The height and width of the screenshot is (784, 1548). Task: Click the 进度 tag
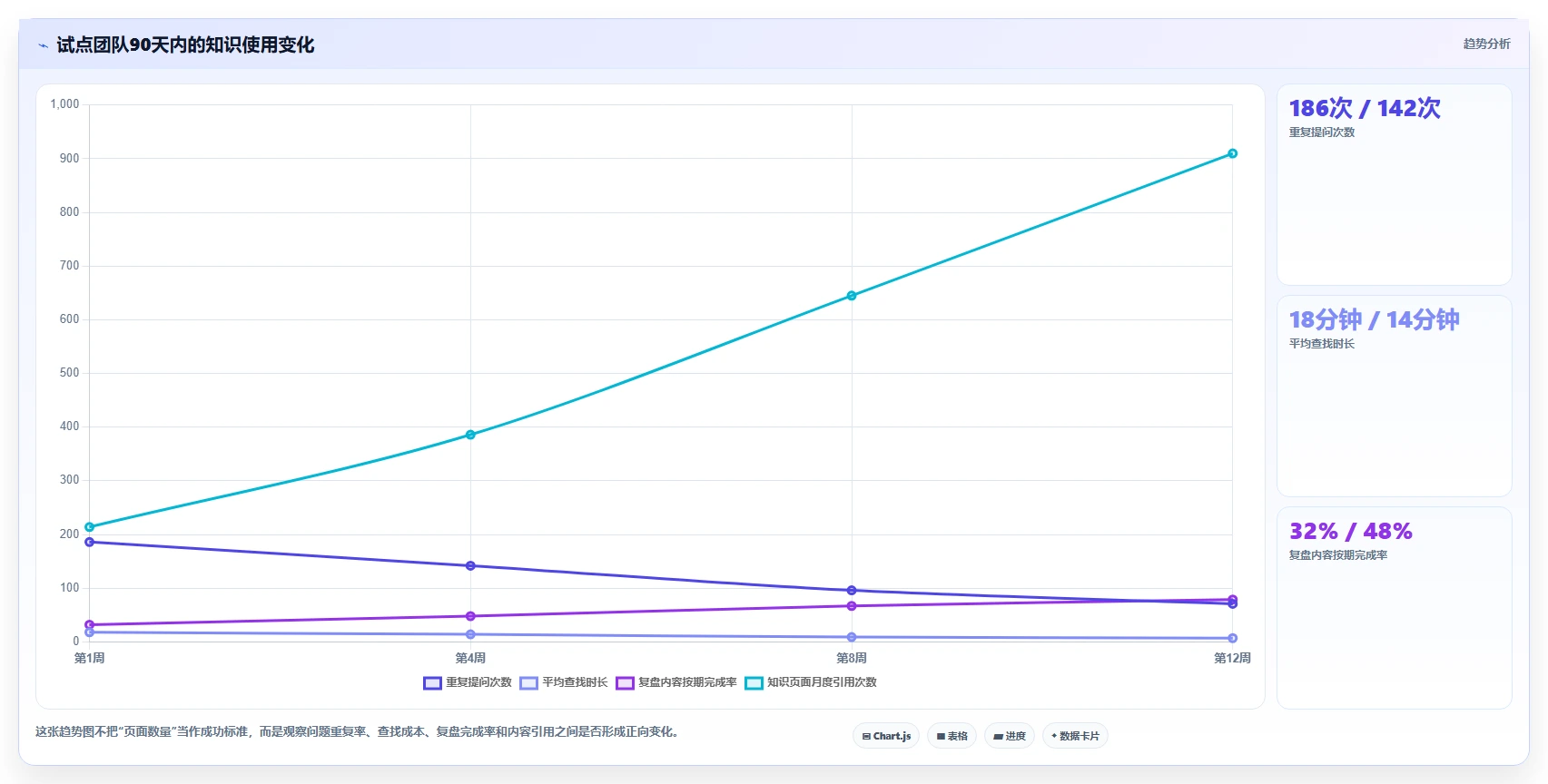(x=1010, y=736)
